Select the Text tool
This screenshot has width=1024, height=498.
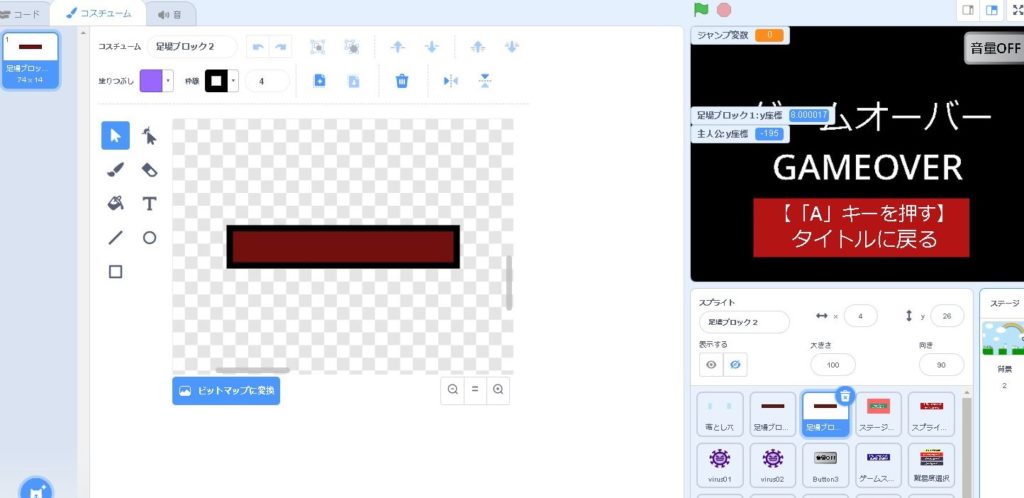click(149, 204)
